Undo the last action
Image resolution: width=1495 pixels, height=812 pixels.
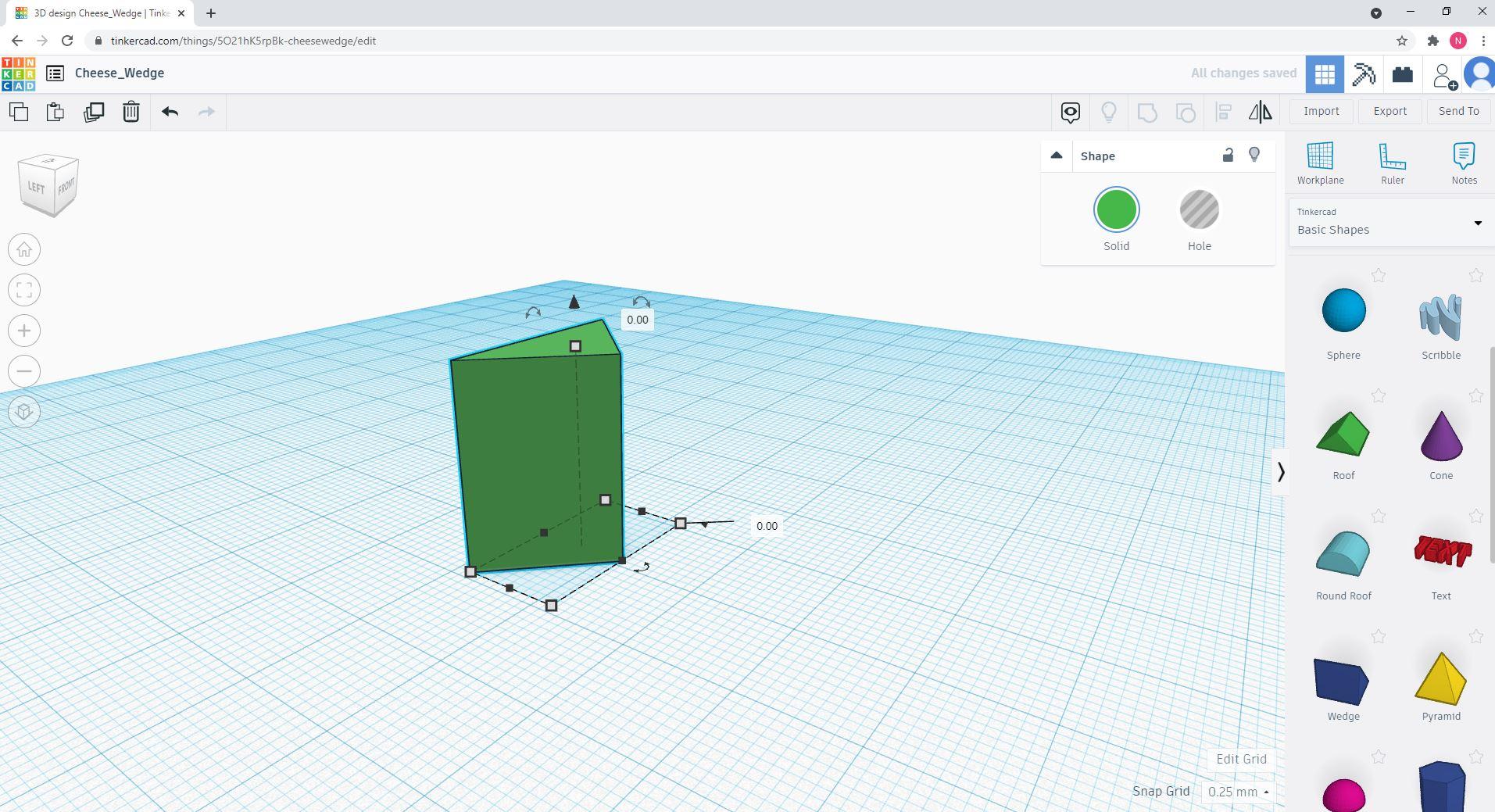click(170, 112)
